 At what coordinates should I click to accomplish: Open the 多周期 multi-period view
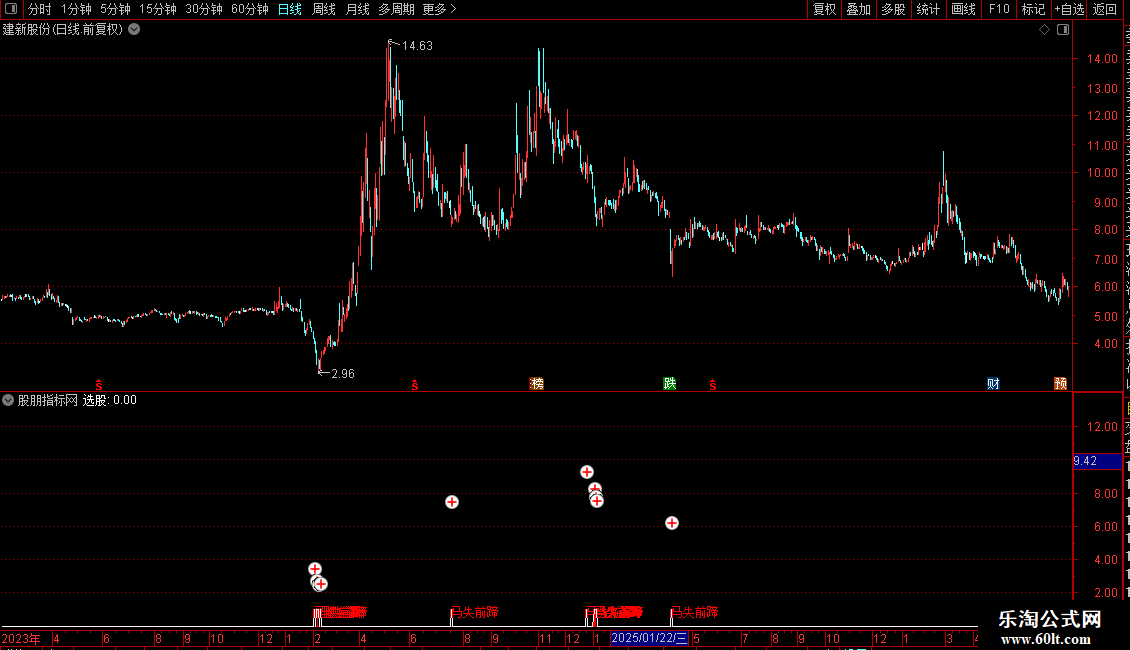coord(396,9)
